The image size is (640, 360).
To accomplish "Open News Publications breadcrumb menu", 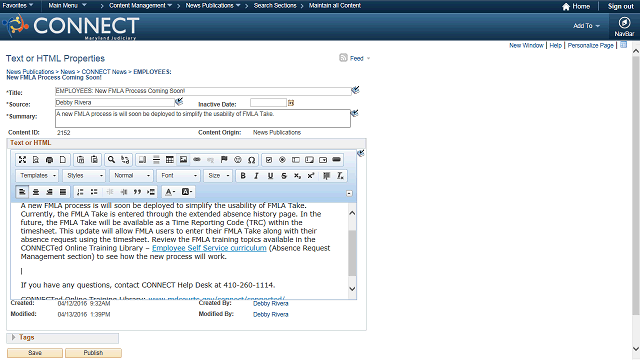I will [213, 6].
